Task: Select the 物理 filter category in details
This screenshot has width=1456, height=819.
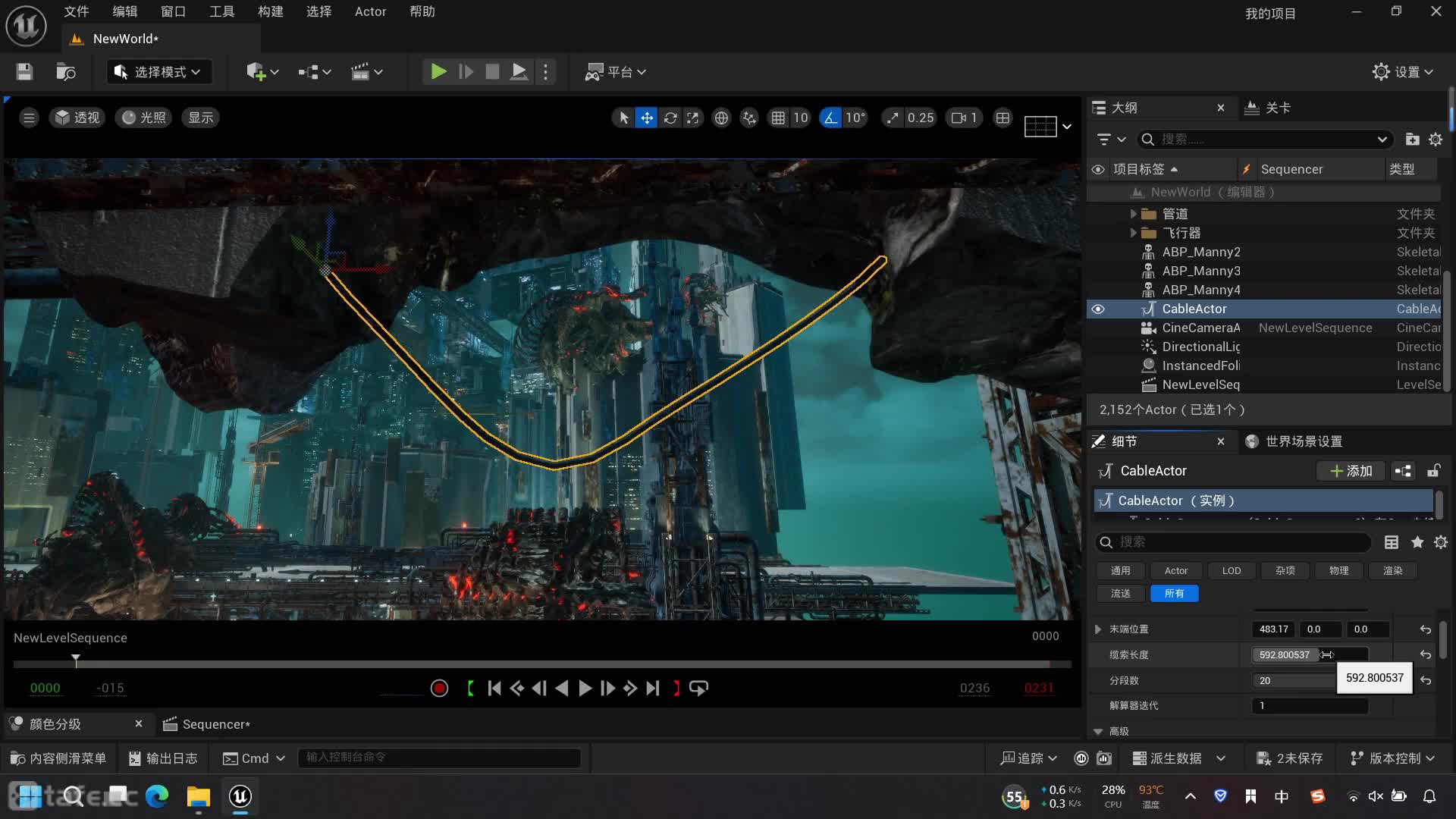Action: (x=1338, y=570)
